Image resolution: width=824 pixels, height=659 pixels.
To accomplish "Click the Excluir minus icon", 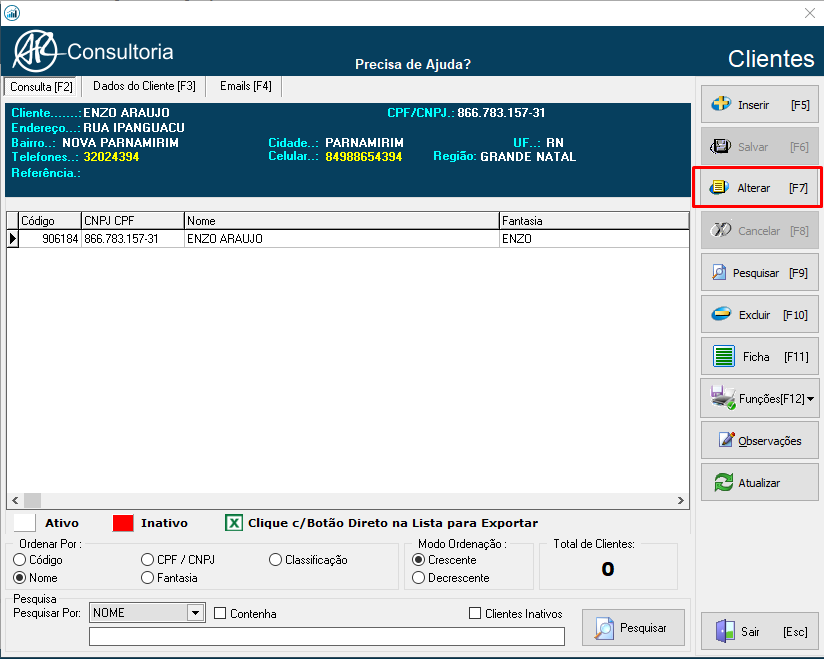I will (x=721, y=314).
